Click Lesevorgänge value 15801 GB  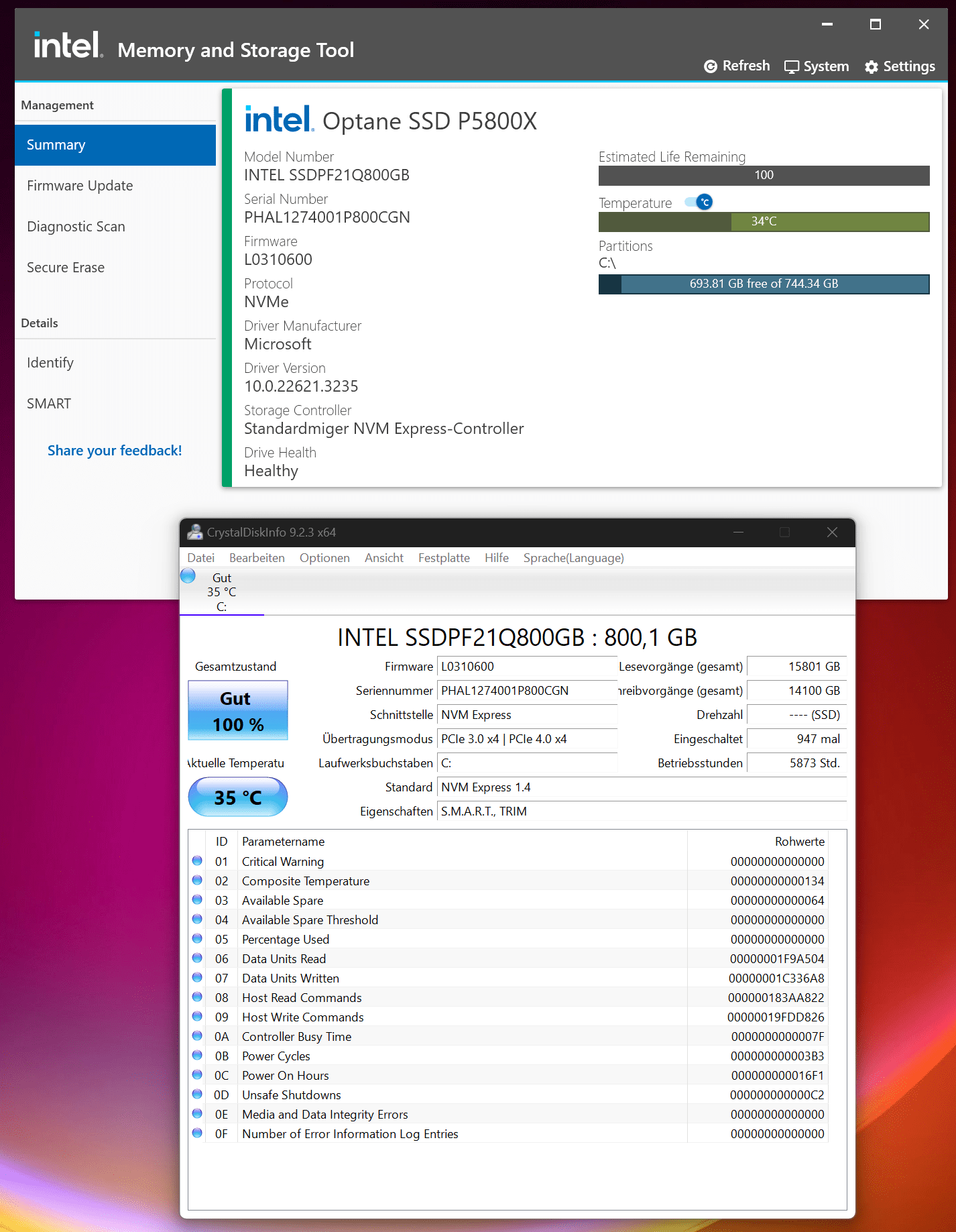[796, 667]
